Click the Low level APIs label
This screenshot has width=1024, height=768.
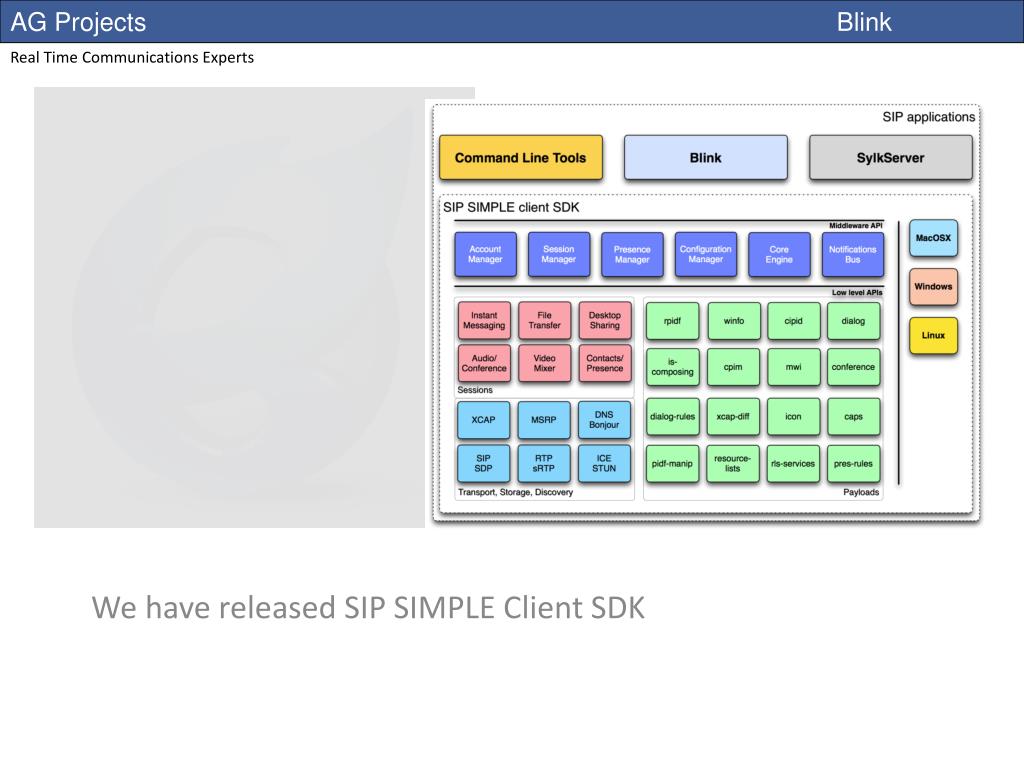coord(857,293)
